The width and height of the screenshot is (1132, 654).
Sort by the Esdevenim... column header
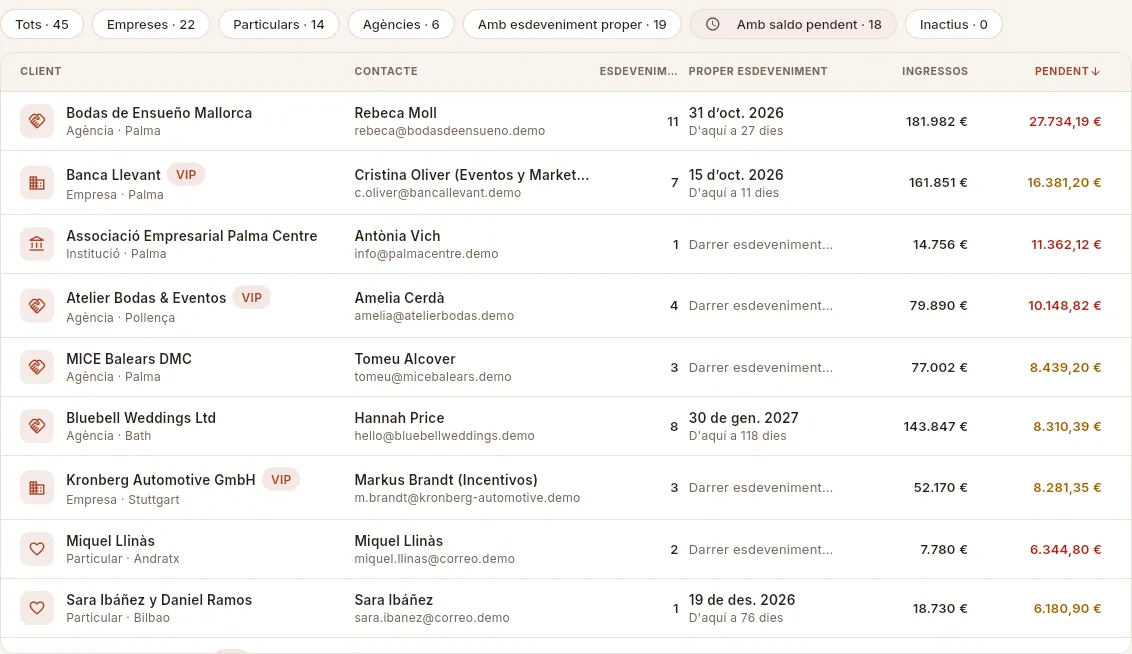click(638, 71)
